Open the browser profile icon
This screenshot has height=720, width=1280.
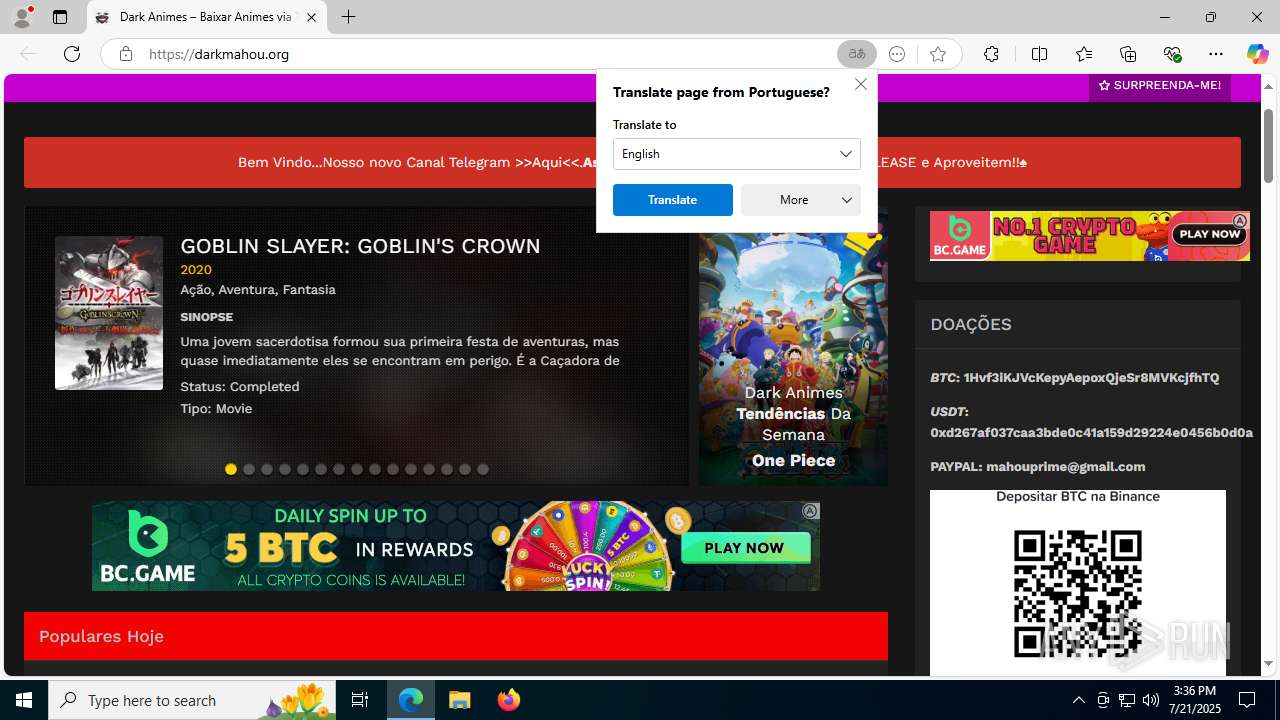tap(22, 17)
